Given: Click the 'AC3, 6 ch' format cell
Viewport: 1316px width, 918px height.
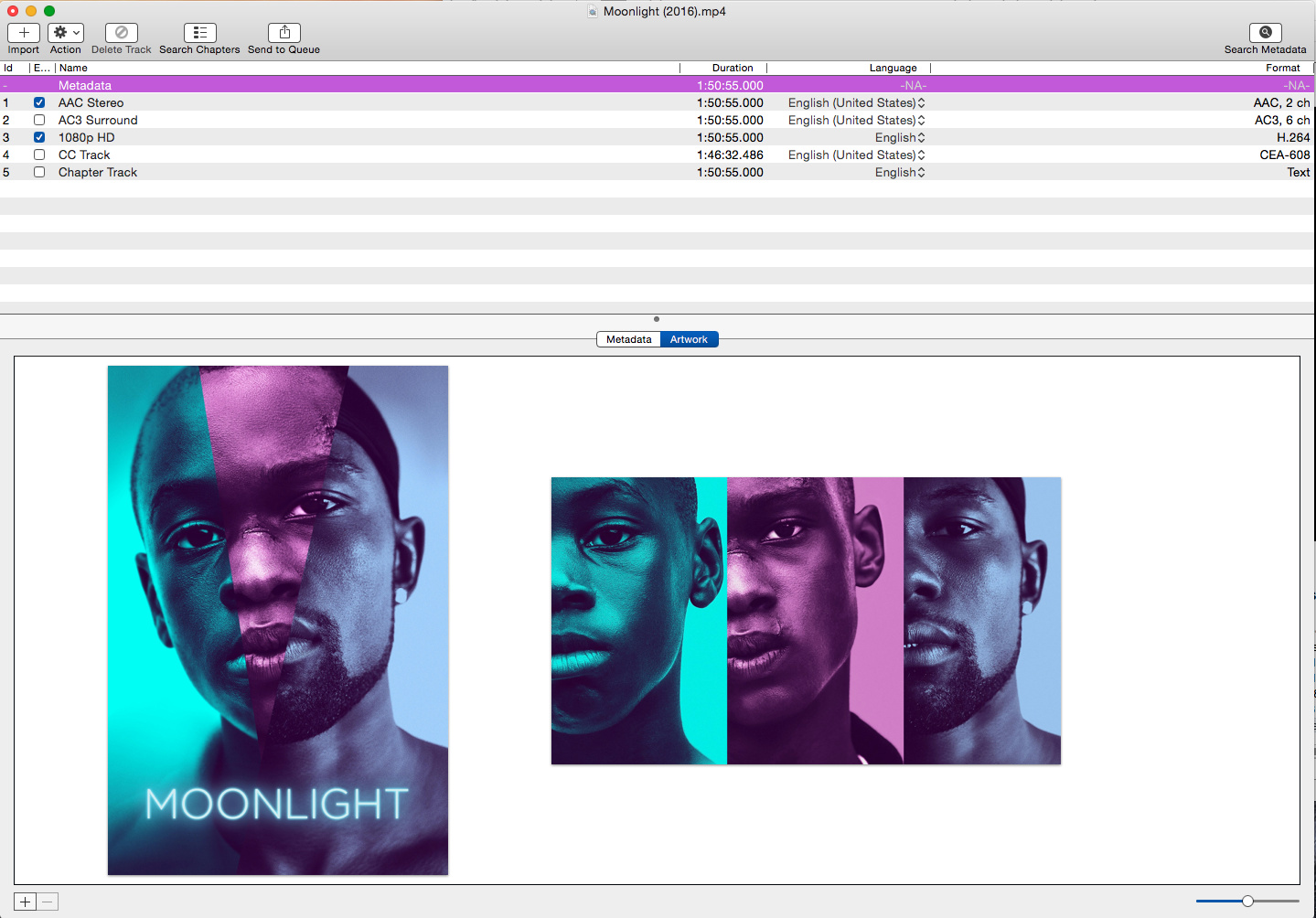Looking at the screenshot, I should tap(1282, 121).
